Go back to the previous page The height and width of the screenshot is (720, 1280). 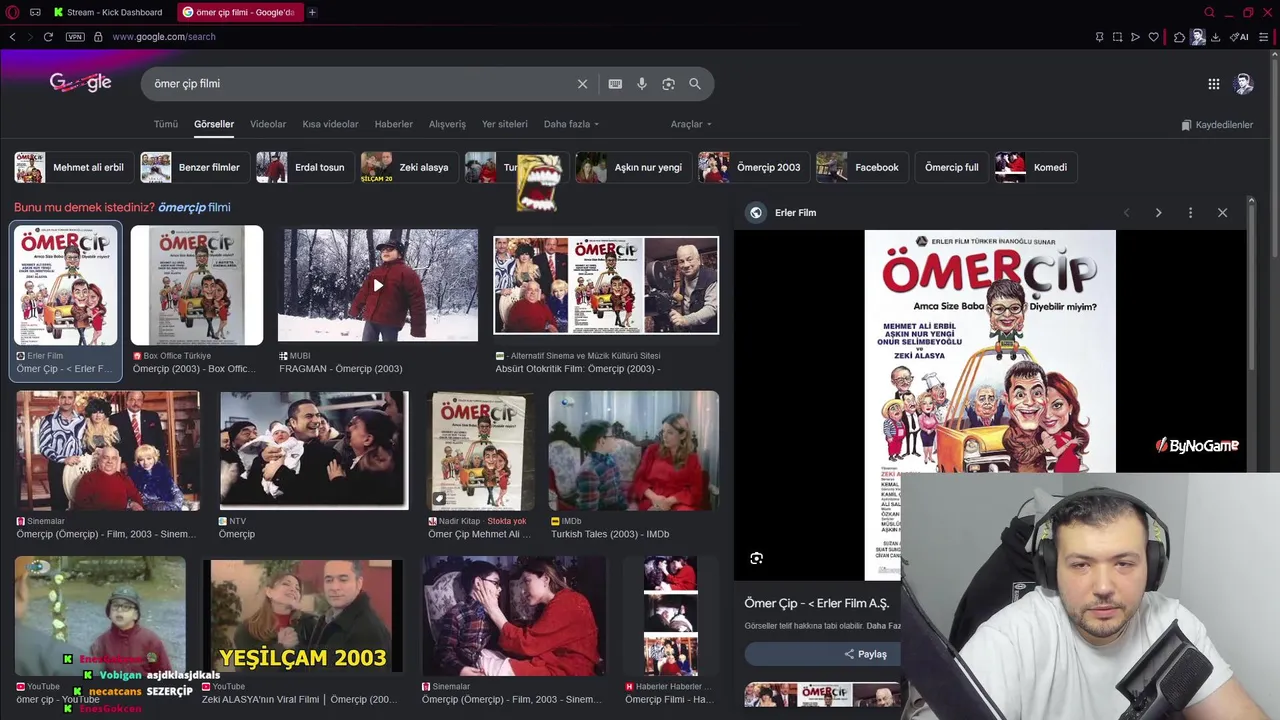12,37
